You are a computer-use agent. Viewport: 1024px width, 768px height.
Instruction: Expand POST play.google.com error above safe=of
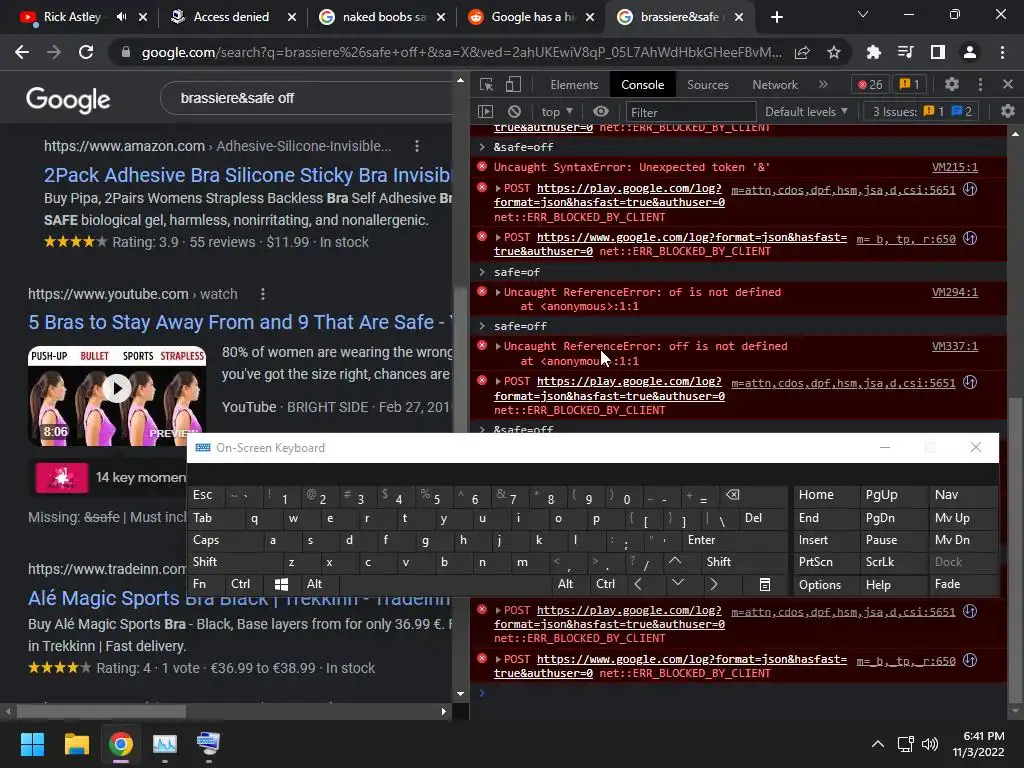click(498, 188)
